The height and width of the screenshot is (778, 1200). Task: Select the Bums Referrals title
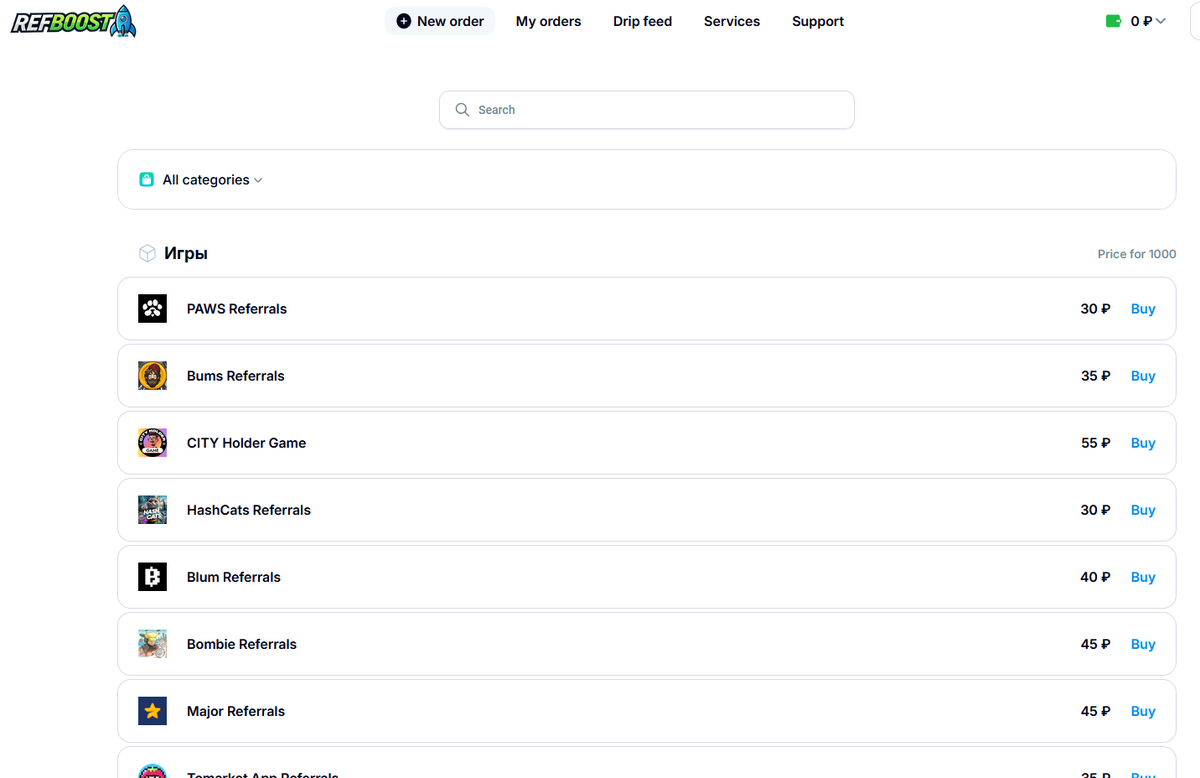[x=236, y=376]
